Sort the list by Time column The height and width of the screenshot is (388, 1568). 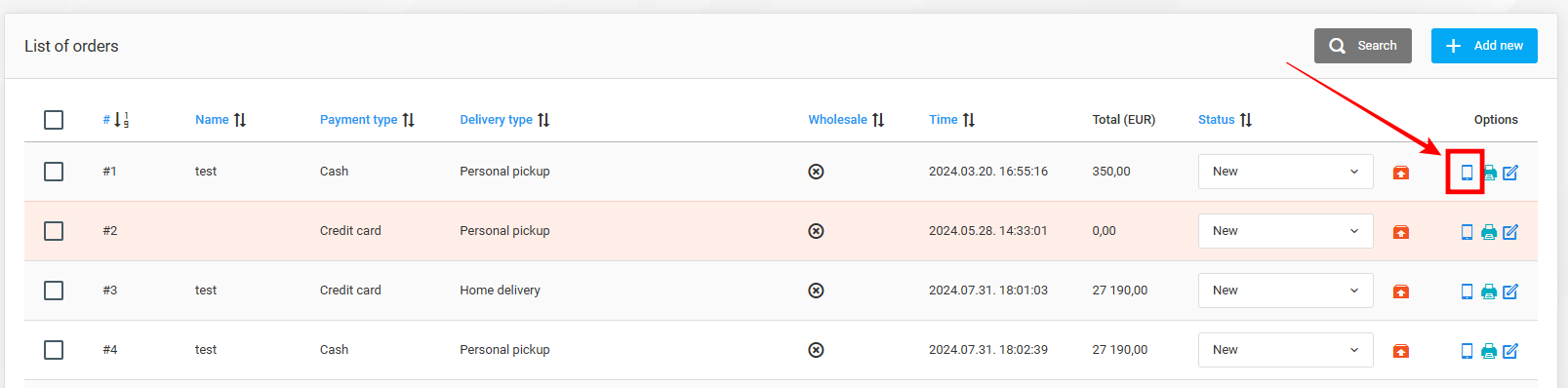point(951,120)
